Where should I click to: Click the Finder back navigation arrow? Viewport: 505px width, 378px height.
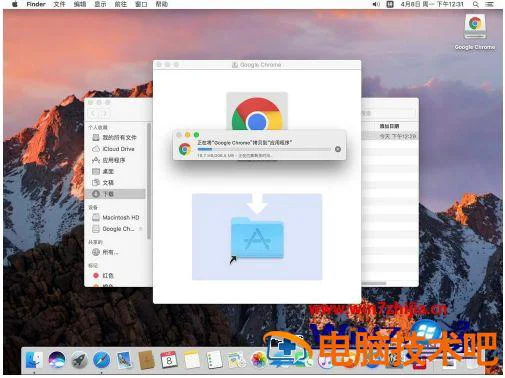pyautogui.click(x=93, y=113)
